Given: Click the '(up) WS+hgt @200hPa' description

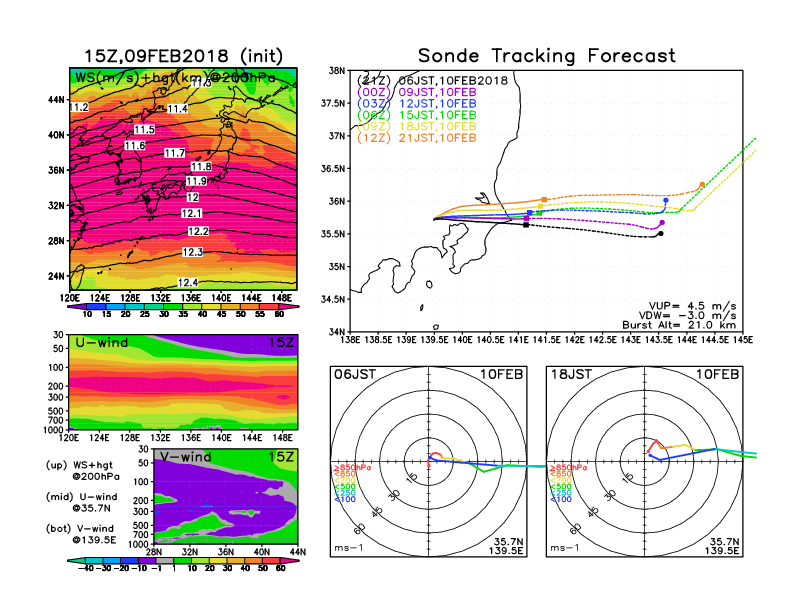Looking at the screenshot, I should (82, 471).
